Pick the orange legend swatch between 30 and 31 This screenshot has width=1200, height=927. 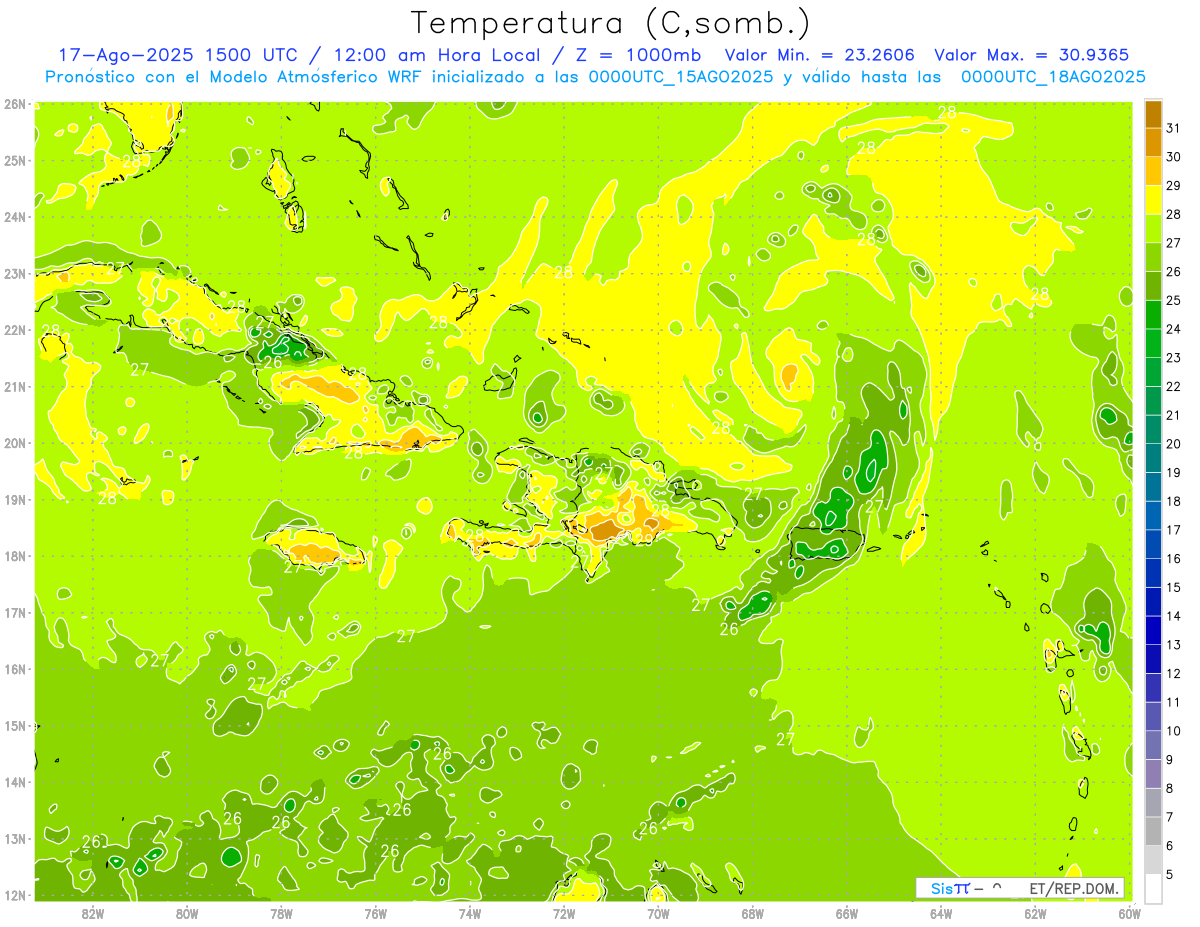coord(1153,142)
